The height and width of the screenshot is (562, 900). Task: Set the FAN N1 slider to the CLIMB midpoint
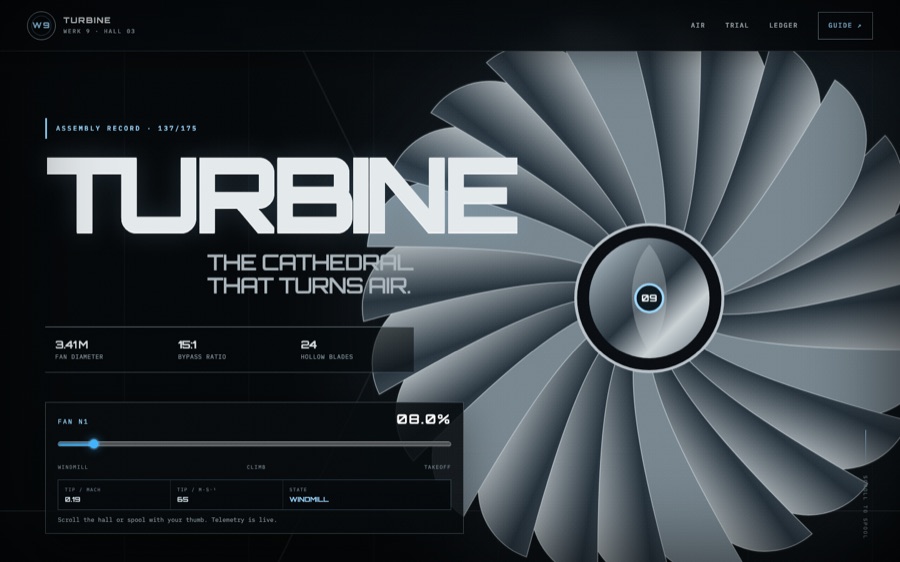pos(254,444)
